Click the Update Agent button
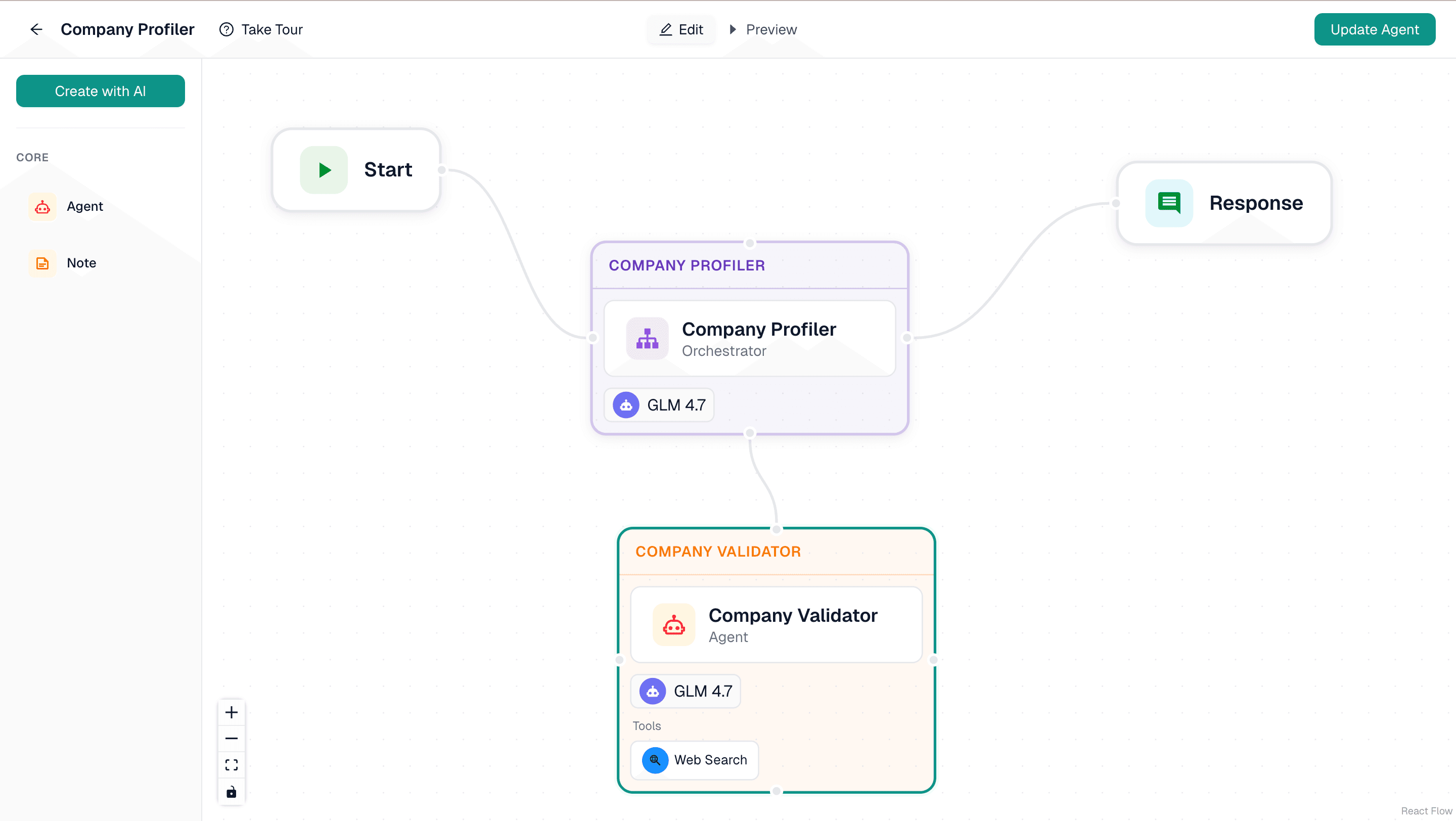 point(1375,29)
